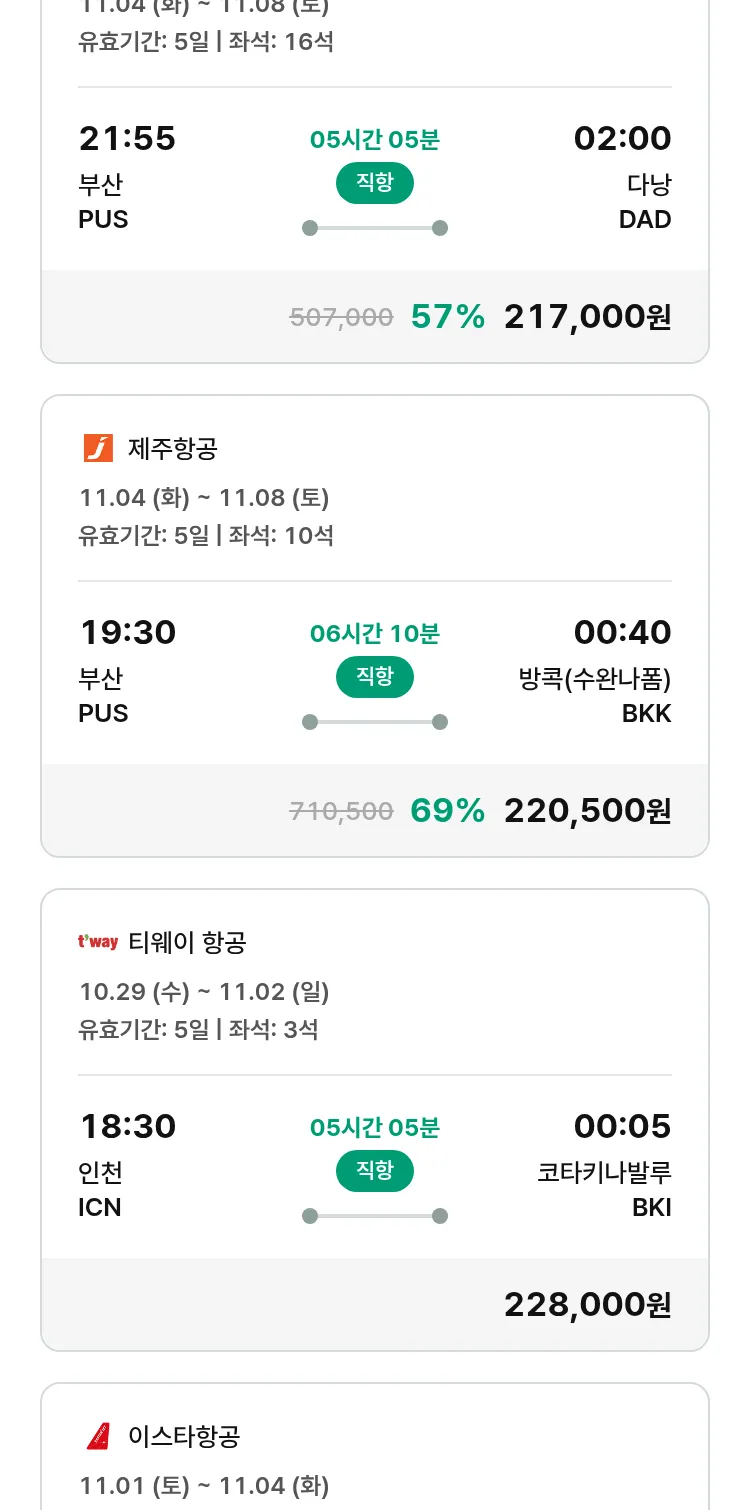
Task: Tap the t'way airline logo
Action: click(98, 942)
